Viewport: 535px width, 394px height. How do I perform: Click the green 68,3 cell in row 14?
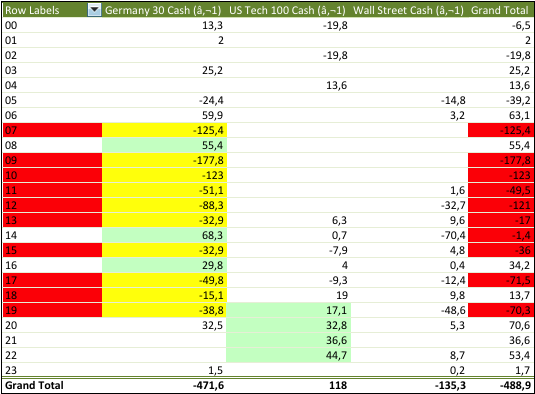164,235
